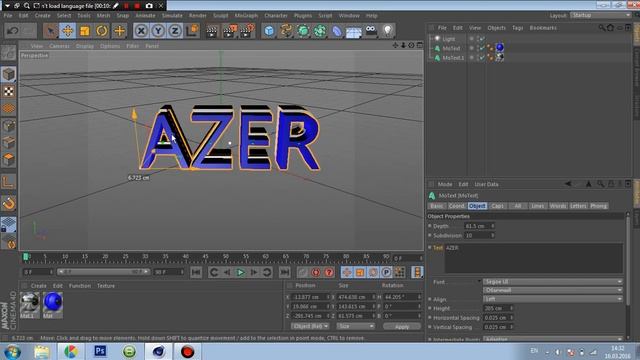Switch to the Caps tab

[x=497, y=206]
